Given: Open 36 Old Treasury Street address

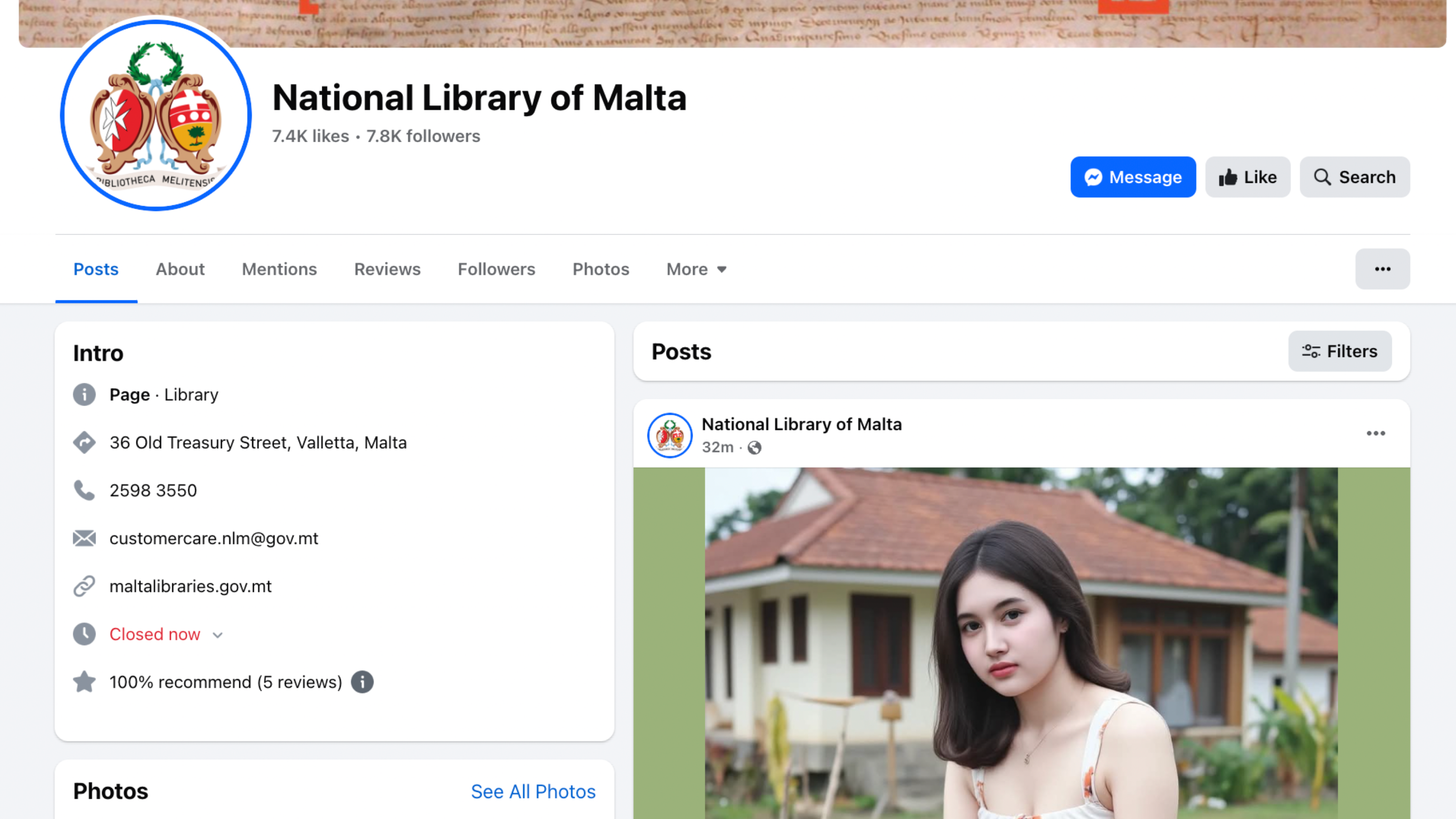Looking at the screenshot, I should (258, 442).
